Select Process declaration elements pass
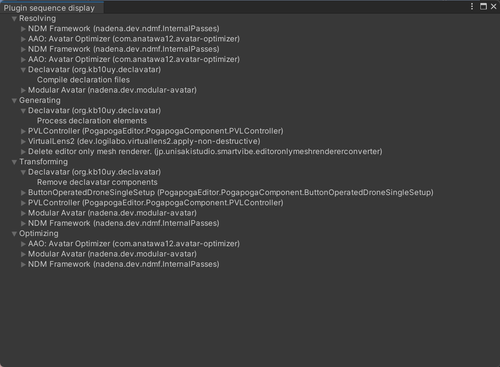The height and width of the screenshot is (367, 500). 92,121
